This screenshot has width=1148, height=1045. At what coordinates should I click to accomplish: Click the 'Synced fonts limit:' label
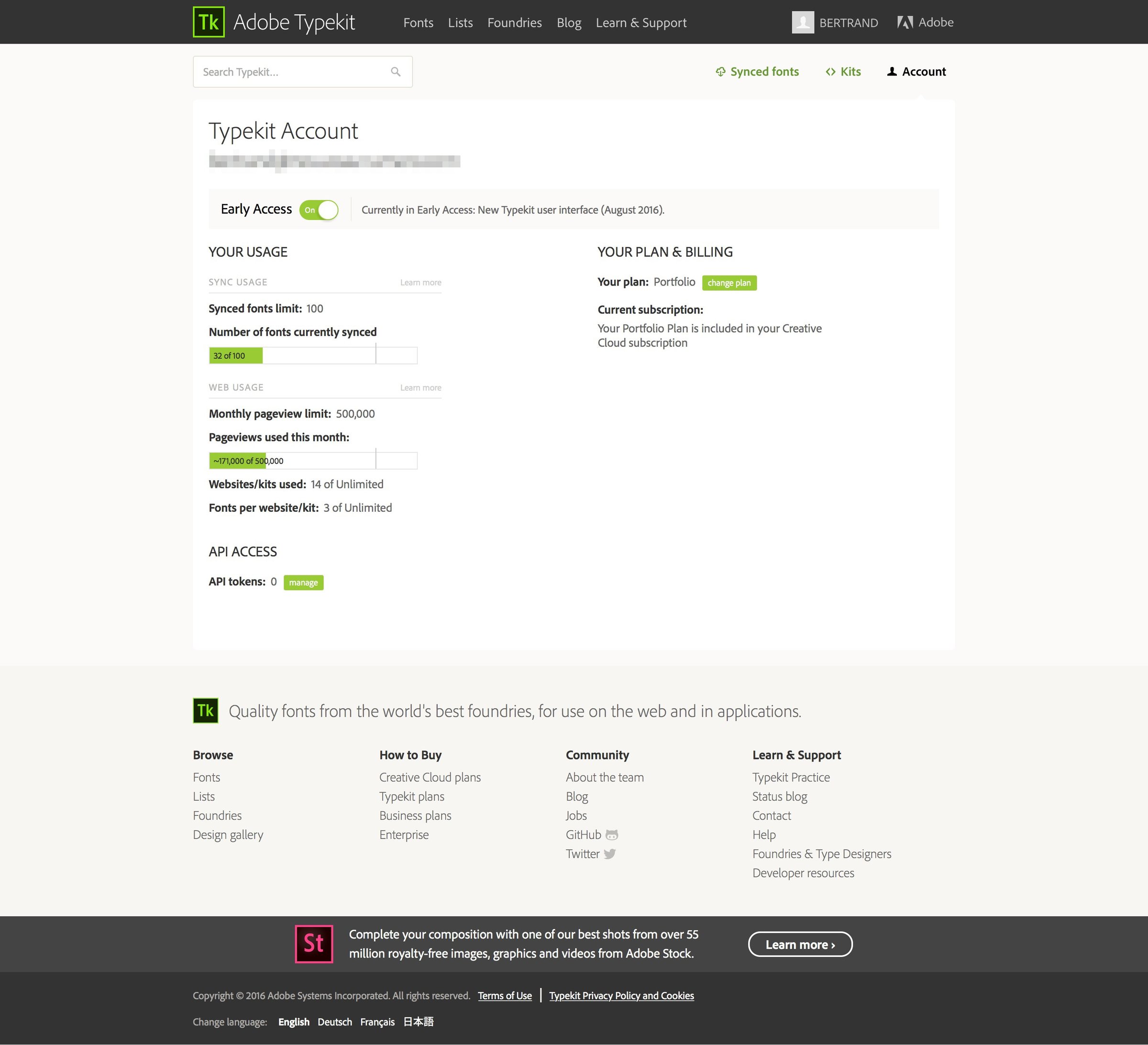click(256, 308)
